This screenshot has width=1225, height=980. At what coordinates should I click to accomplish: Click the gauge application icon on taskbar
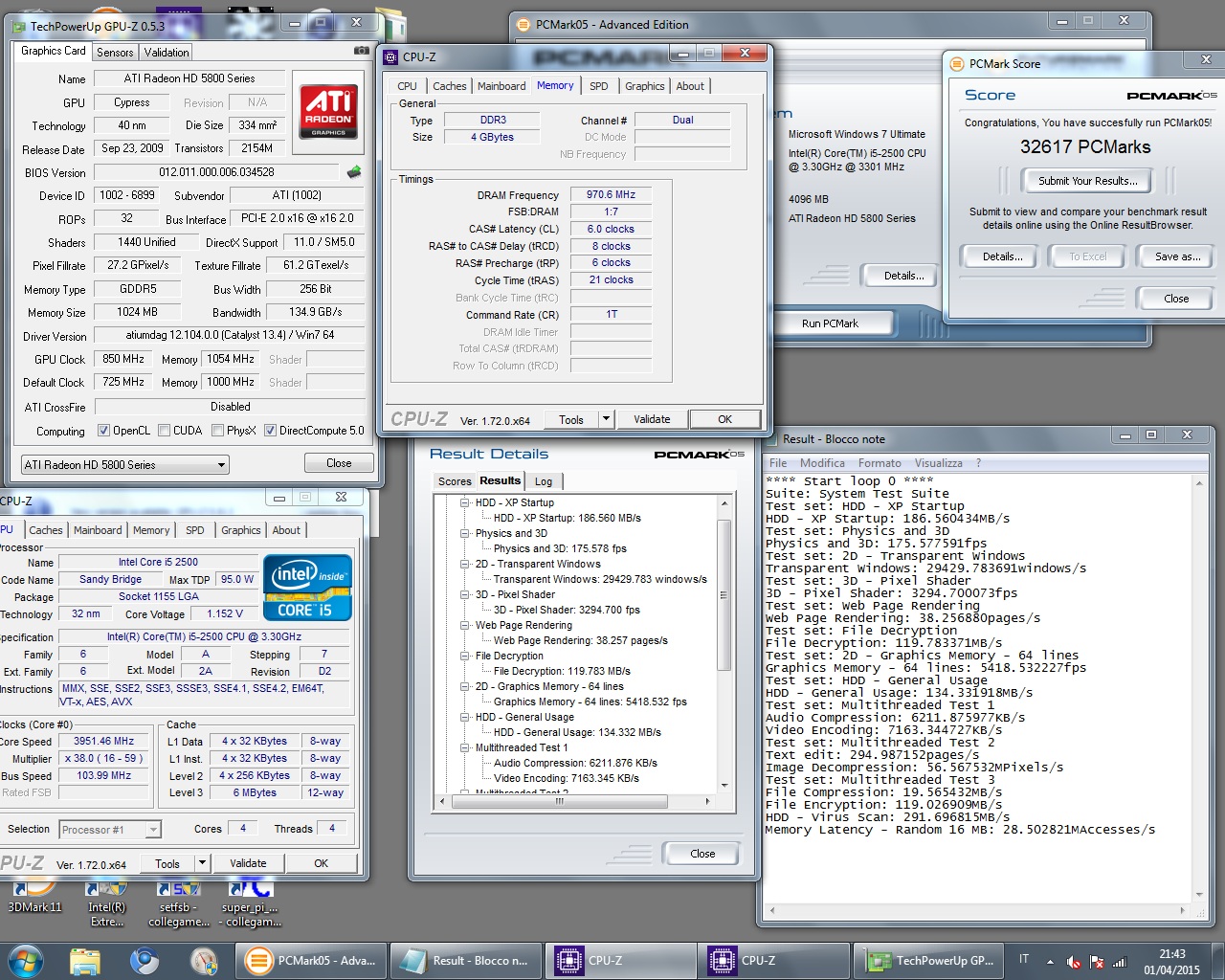pyautogui.click(x=204, y=961)
